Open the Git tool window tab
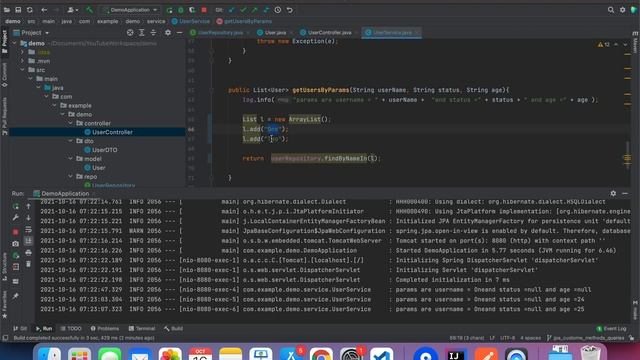 20,329
